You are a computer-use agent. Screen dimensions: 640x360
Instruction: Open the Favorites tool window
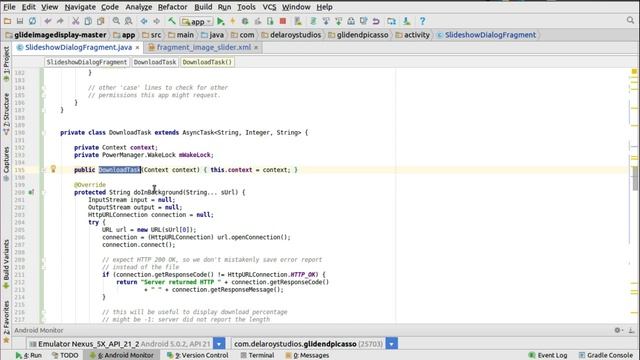coord(6,322)
